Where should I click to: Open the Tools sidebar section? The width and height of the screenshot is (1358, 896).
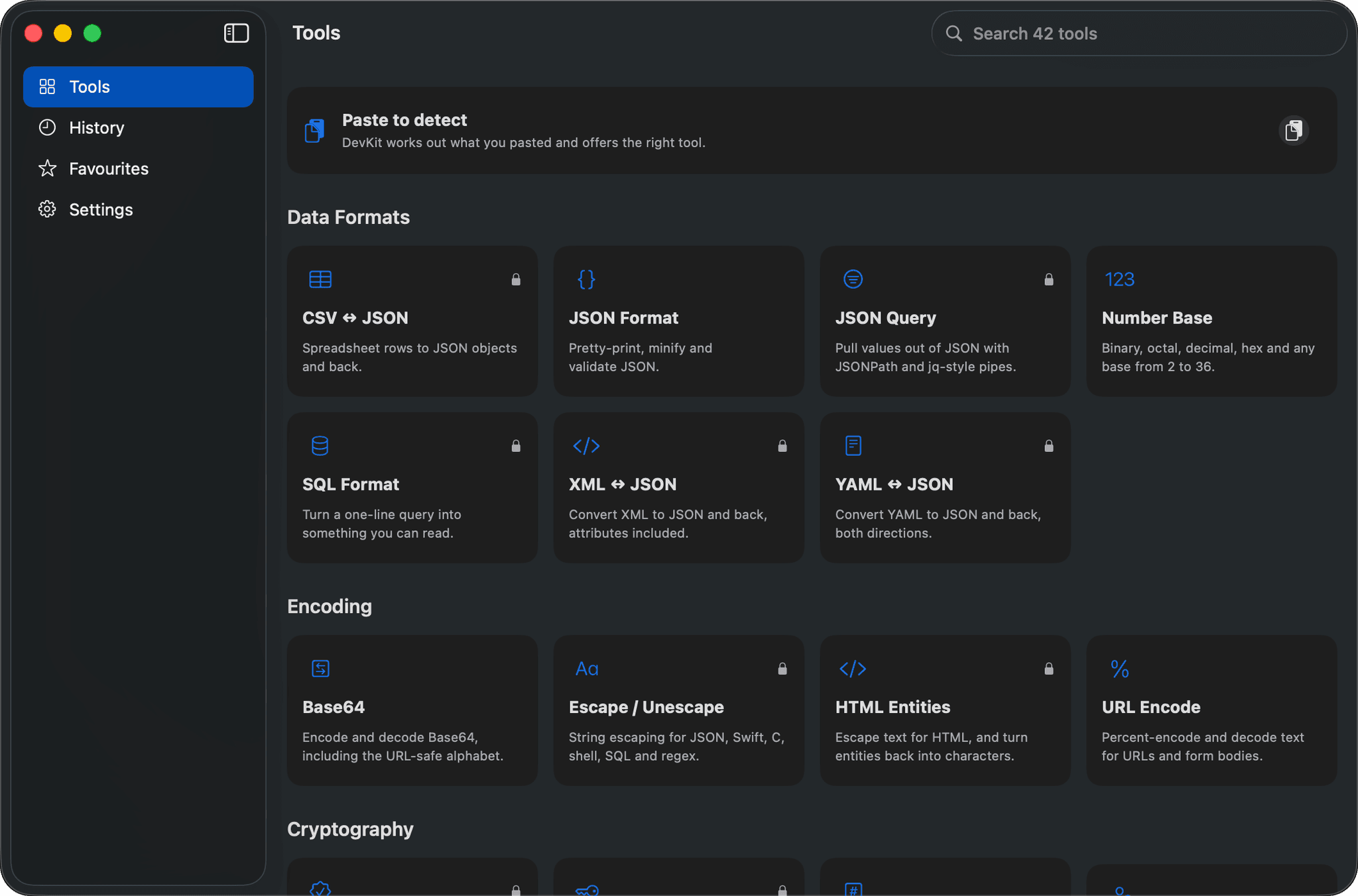tap(138, 87)
